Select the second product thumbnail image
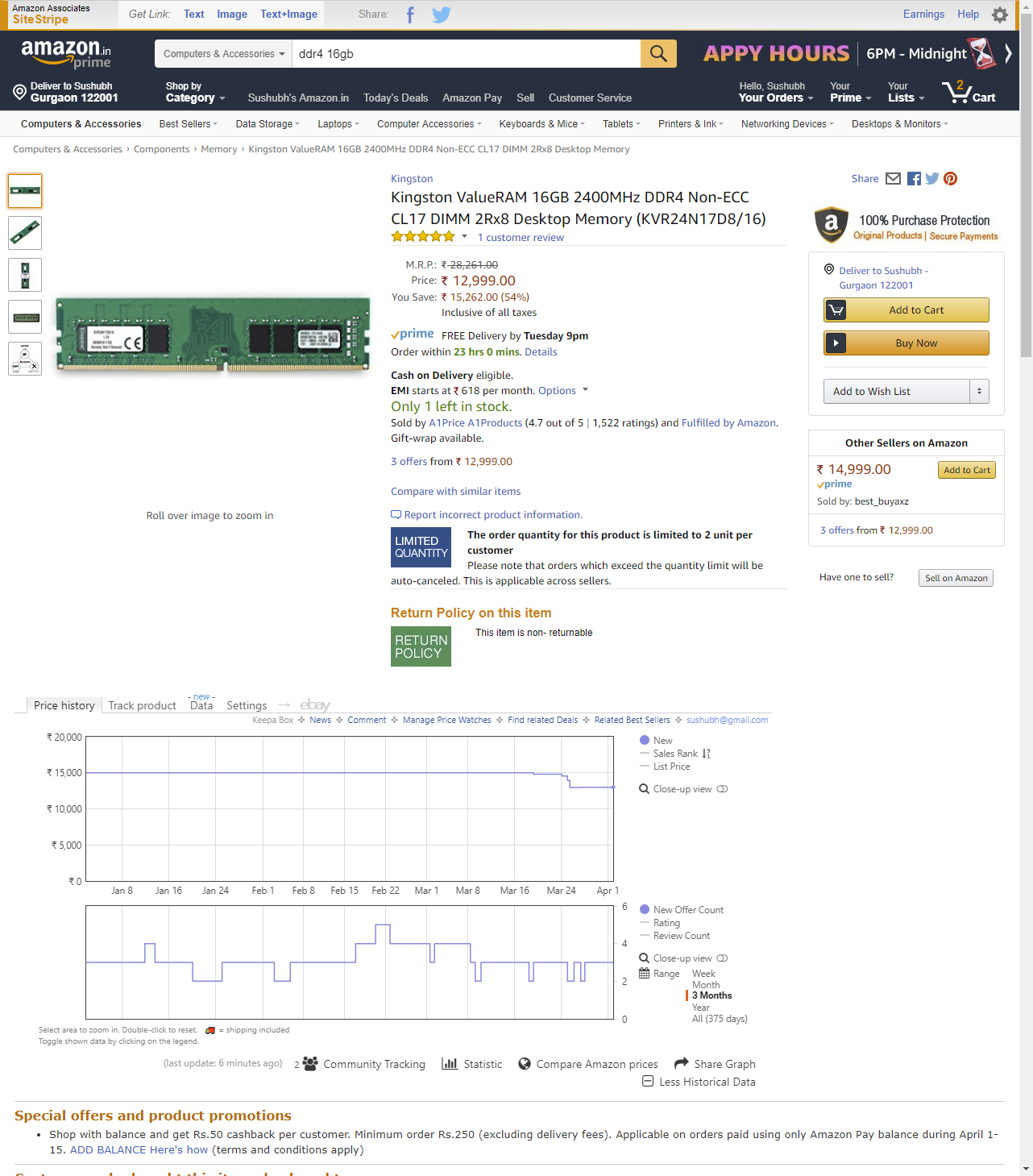 pyautogui.click(x=25, y=233)
